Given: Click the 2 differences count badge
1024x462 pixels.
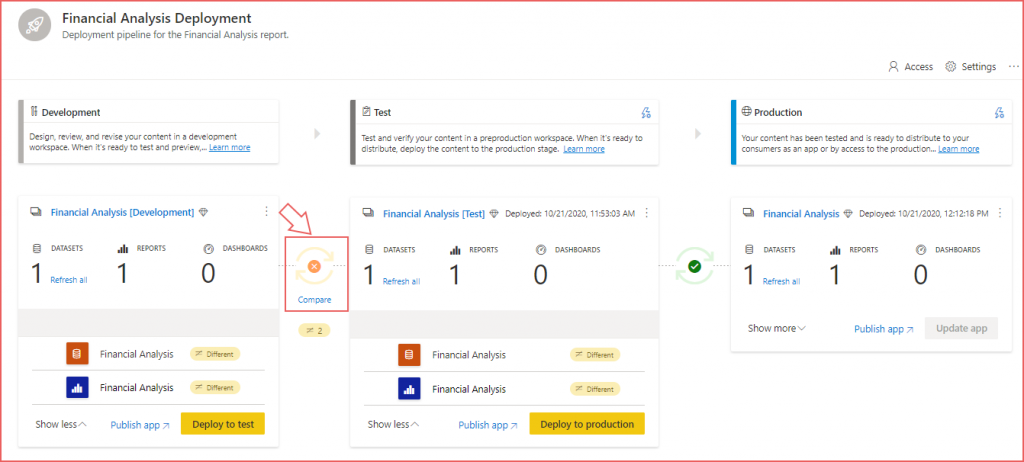Looking at the screenshot, I should coord(314,331).
